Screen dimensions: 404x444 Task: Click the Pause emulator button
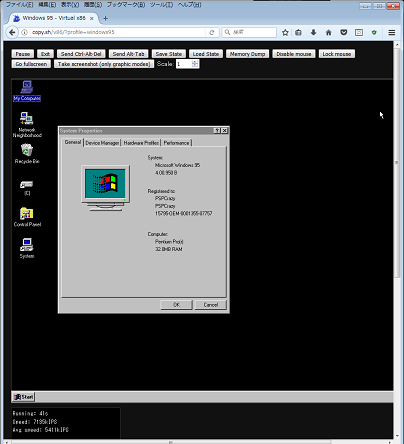coord(23,54)
